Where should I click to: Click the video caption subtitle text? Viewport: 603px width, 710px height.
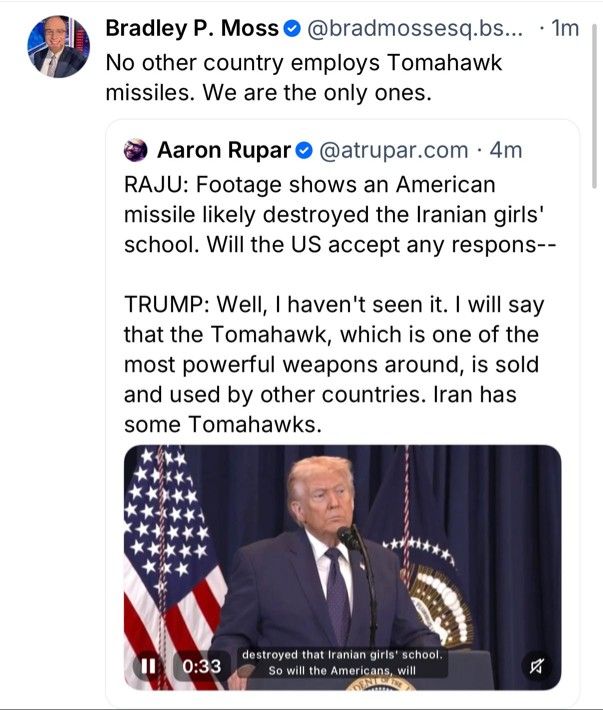pos(342,662)
